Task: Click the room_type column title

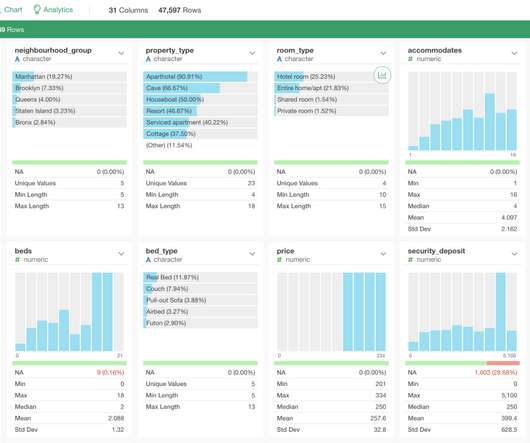Action: click(x=295, y=50)
